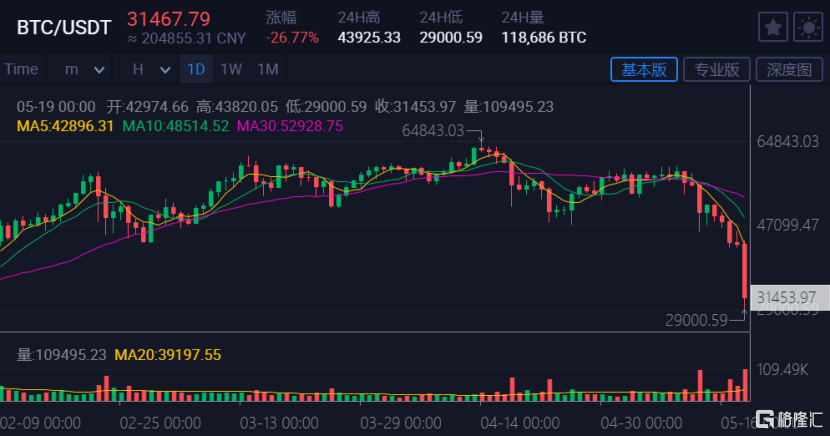
Task: Select the 1W timeframe
Action: 231,69
